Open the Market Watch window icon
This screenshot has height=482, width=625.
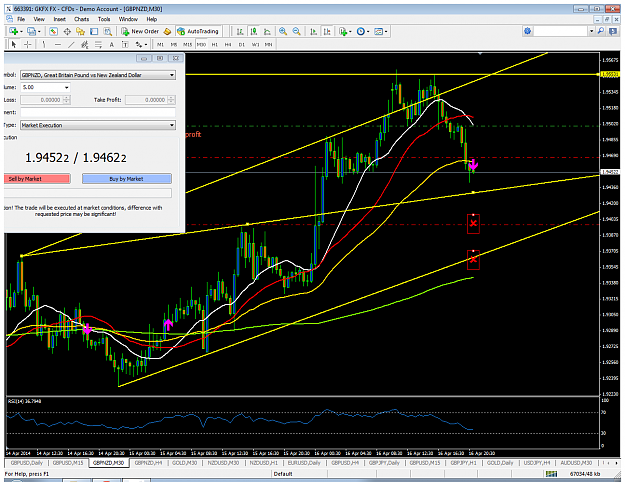coord(53,31)
